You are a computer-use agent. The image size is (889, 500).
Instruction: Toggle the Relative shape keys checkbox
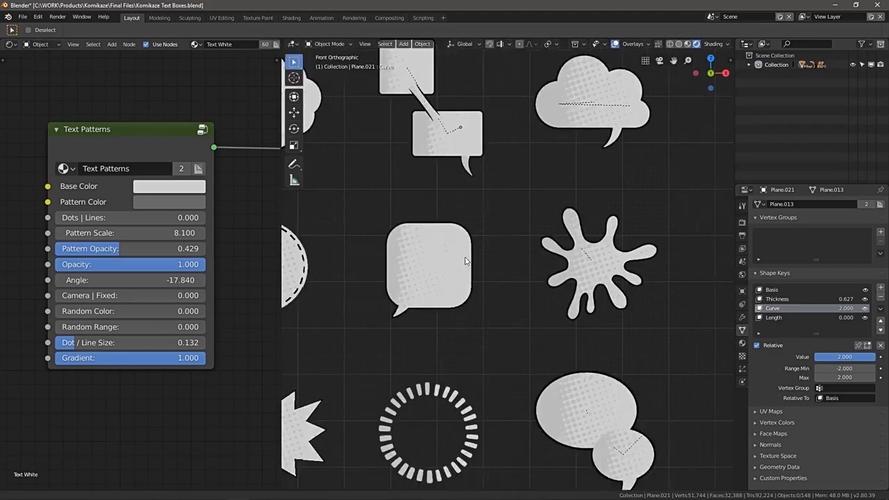click(757, 345)
